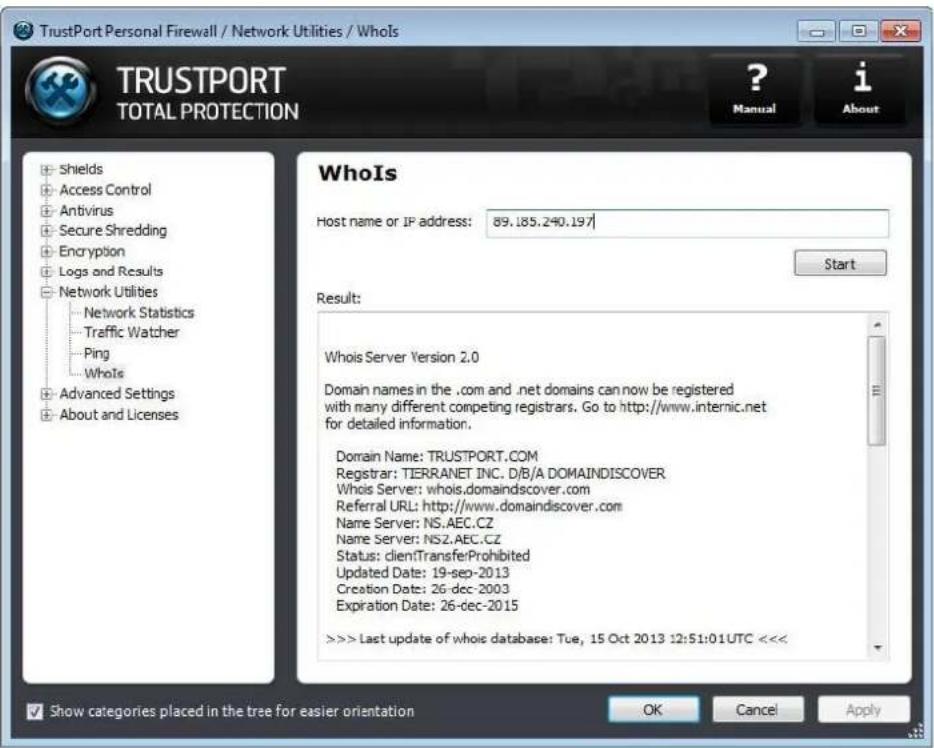934x748 pixels.
Task: Expand the About and Licenses node
Action: point(46,414)
